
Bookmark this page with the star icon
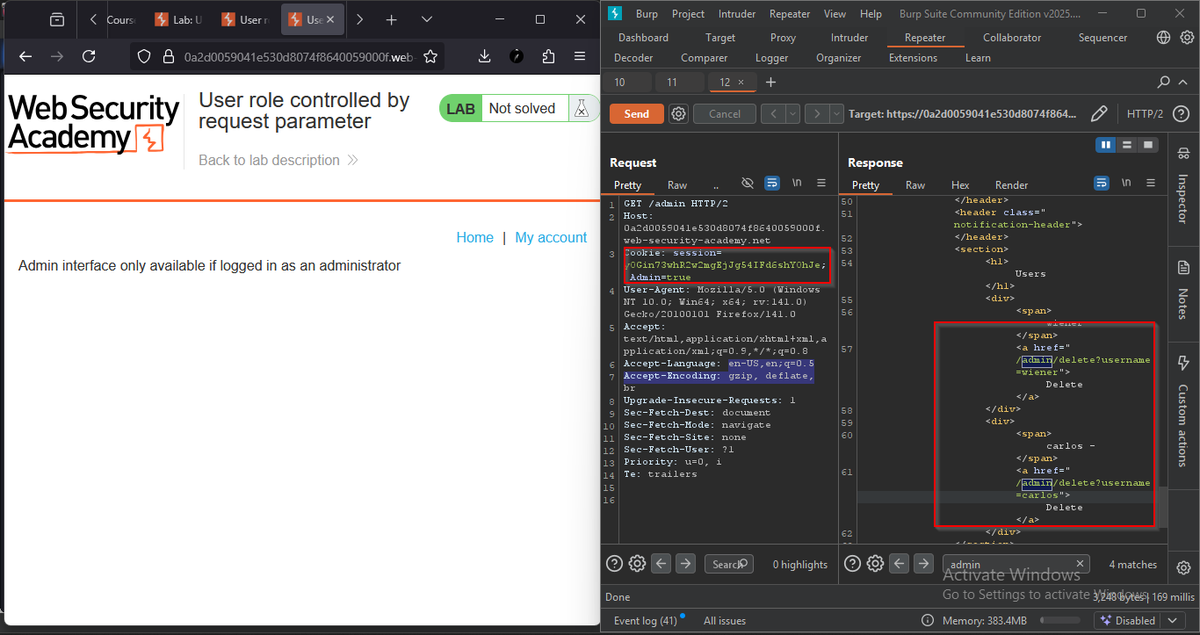431,57
